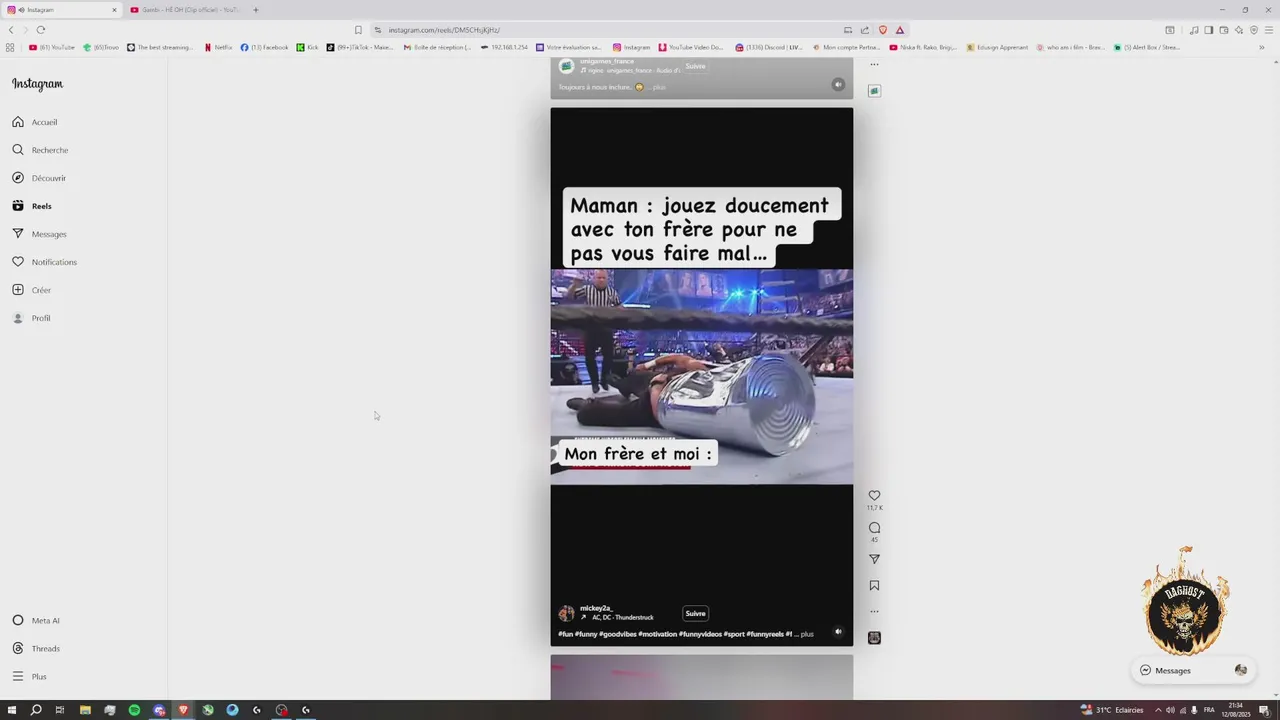This screenshot has height=720, width=1280.
Task: Open audio thumbnail of unigames_france reel
Action: [x=874, y=91]
